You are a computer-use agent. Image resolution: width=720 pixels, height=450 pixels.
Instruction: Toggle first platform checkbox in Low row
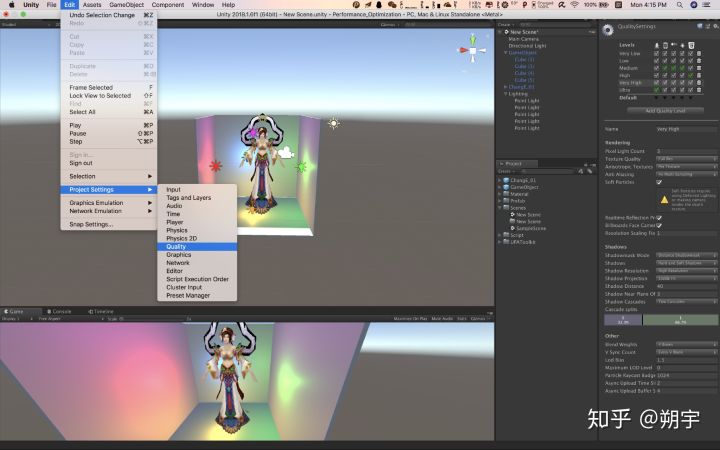pyautogui.click(x=657, y=61)
